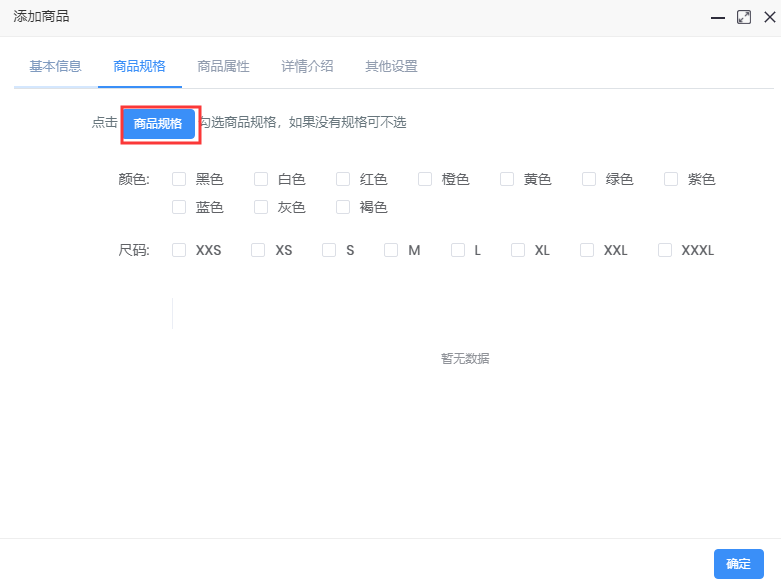The width and height of the screenshot is (781, 584).
Task: Click the blue 商品规格 button
Action: 158,124
